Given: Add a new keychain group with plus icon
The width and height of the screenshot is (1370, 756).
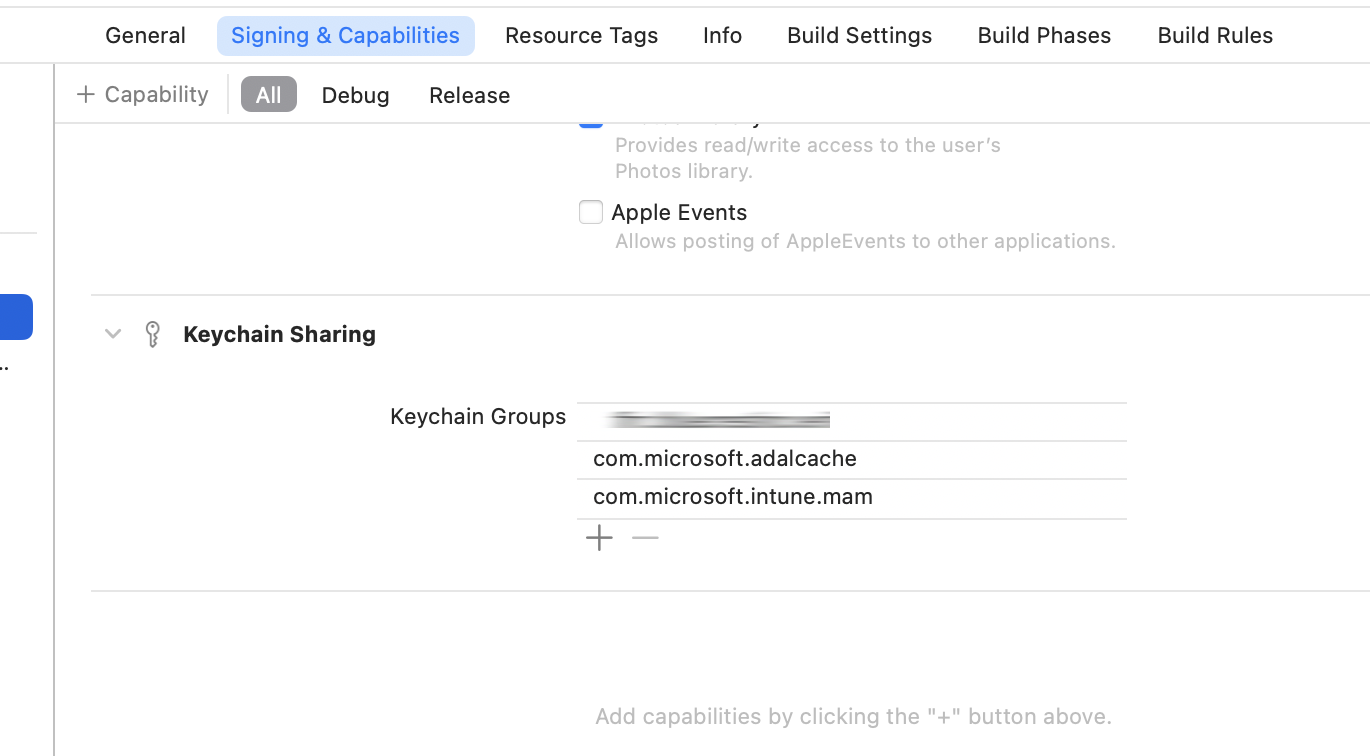Looking at the screenshot, I should pyautogui.click(x=599, y=538).
